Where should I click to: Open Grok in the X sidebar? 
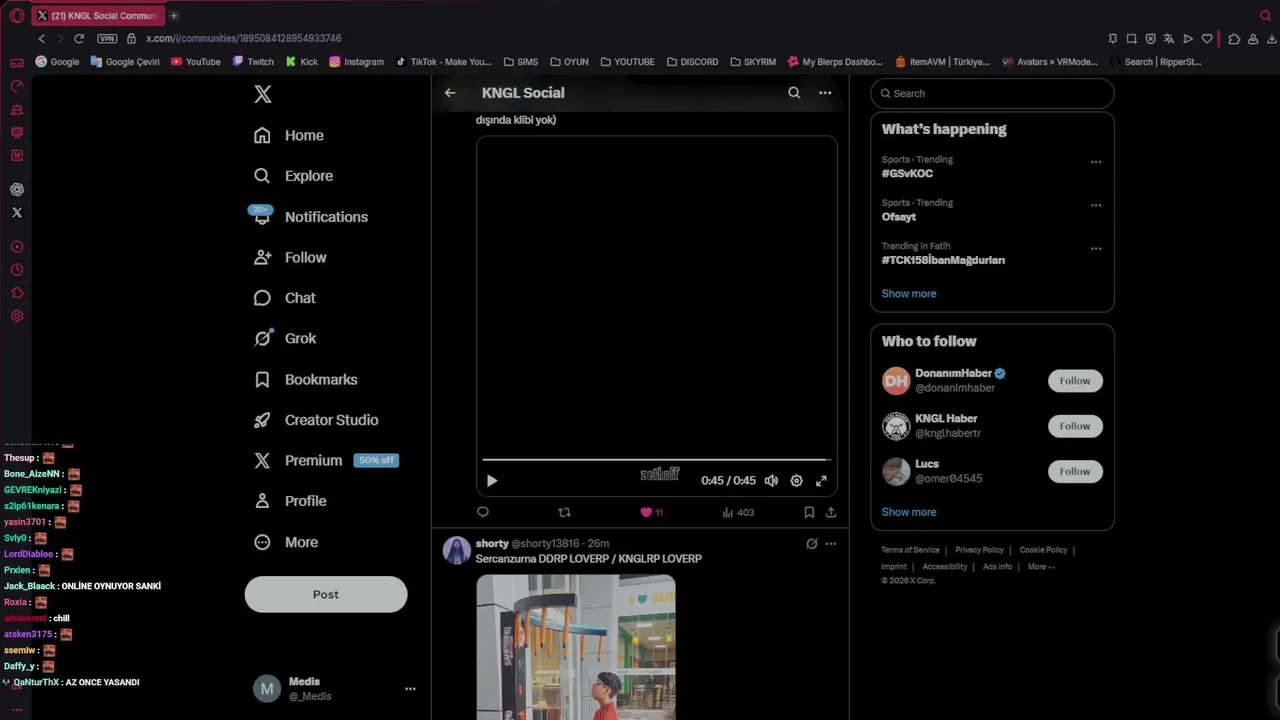tap(285, 338)
